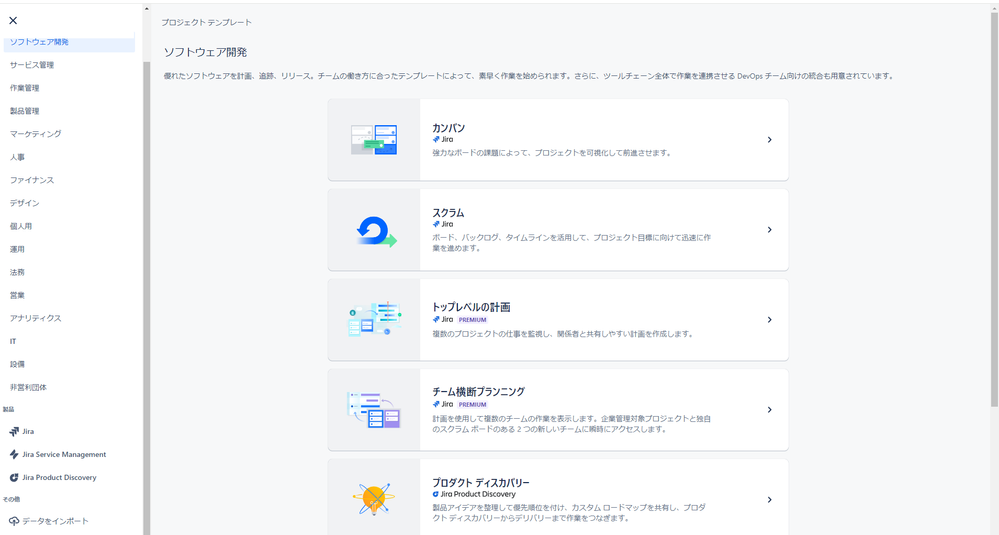
Task: Expand プロダクト ディスカバリー template via chevron
Action: tap(770, 500)
